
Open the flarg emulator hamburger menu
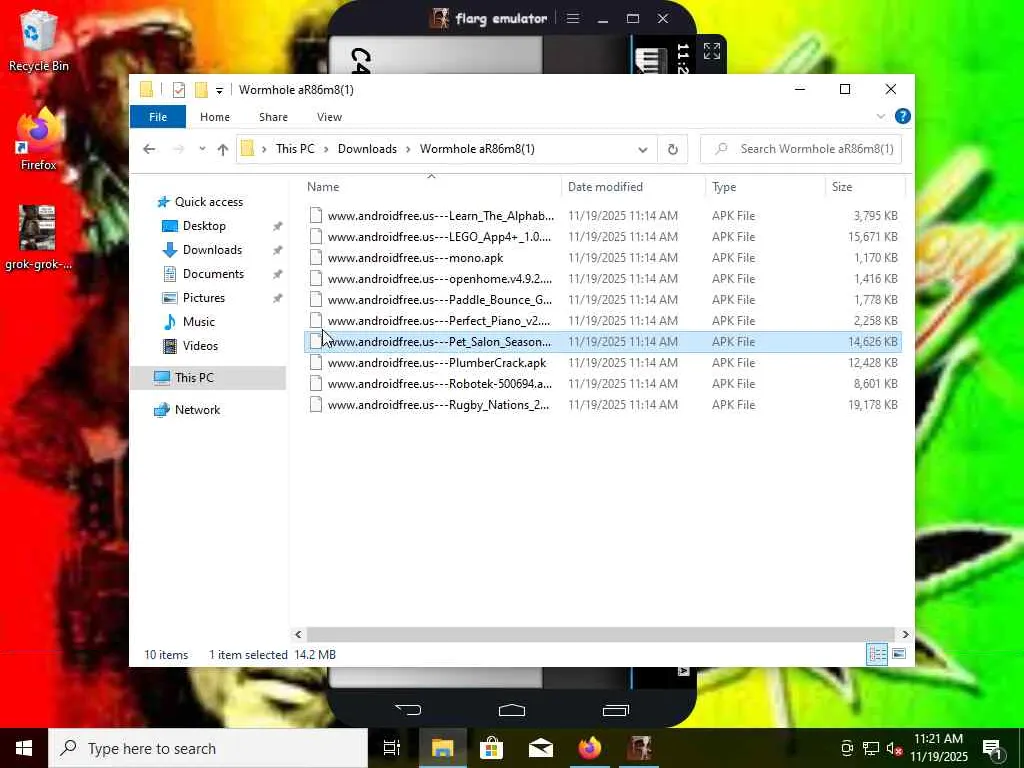point(573,18)
